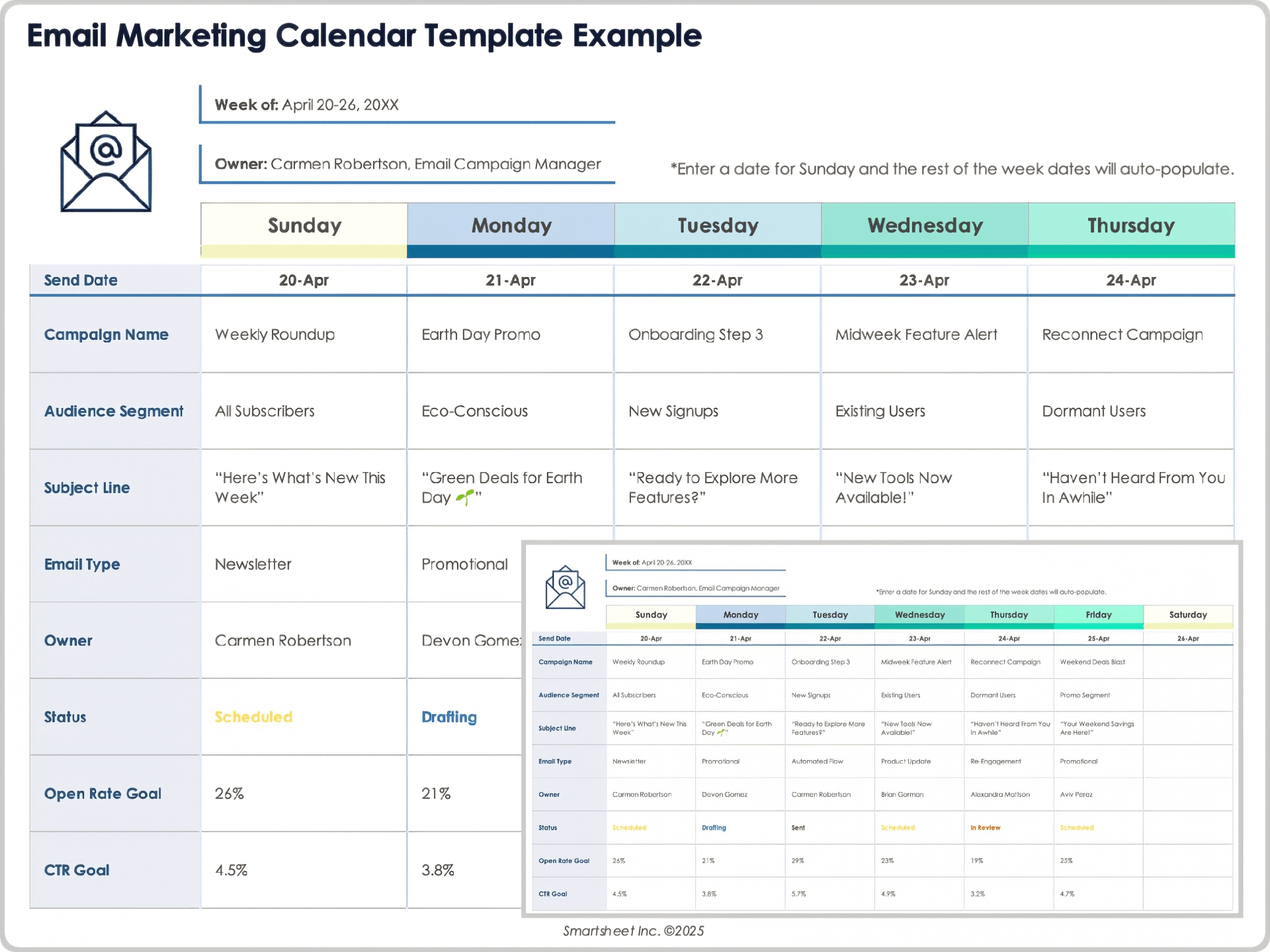Screen dimensions: 1270x952
Task: Click the Week of April 20-26 field
Action: (306, 104)
